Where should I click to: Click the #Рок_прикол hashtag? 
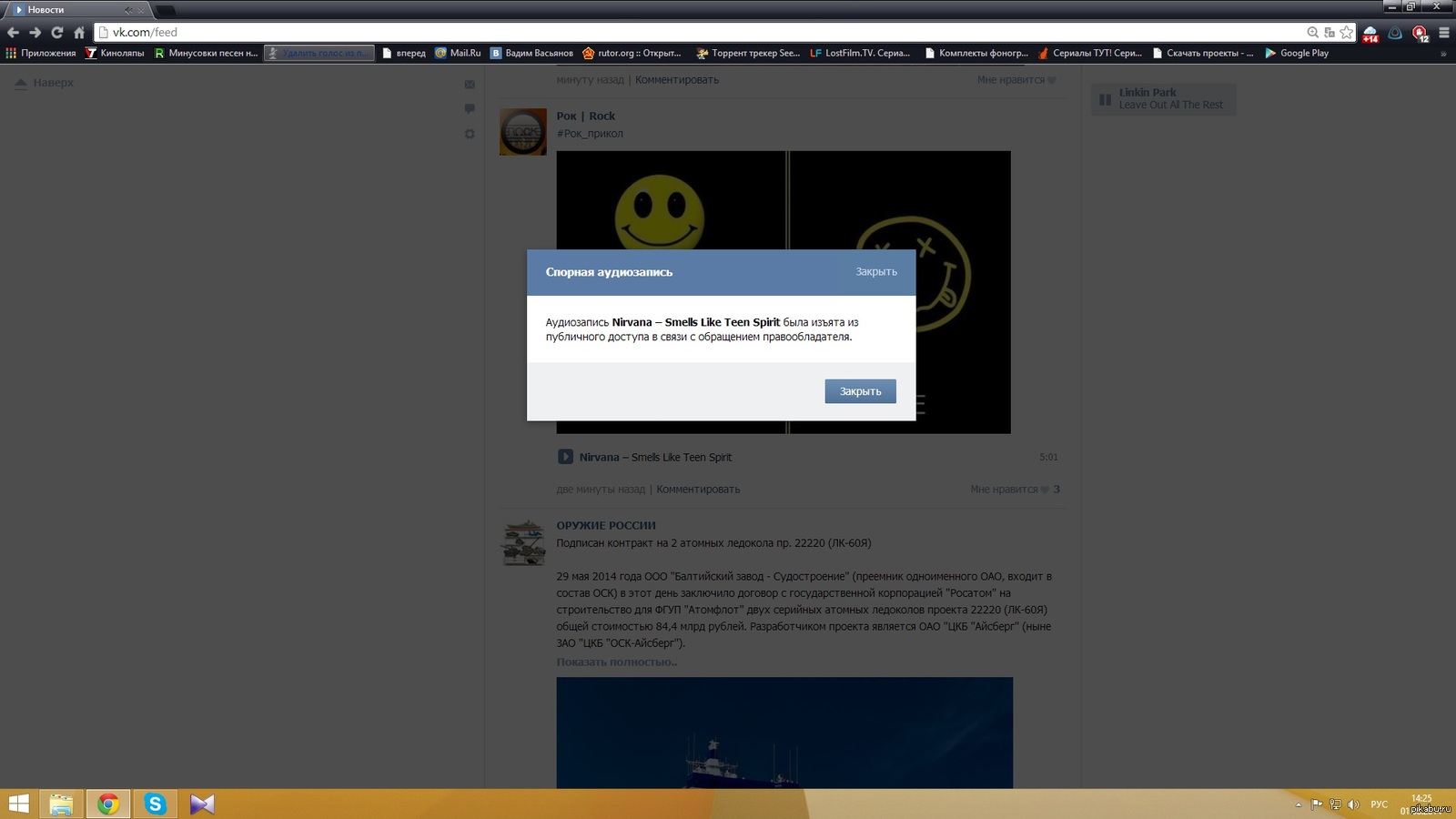pyautogui.click(x=590, y=134)
